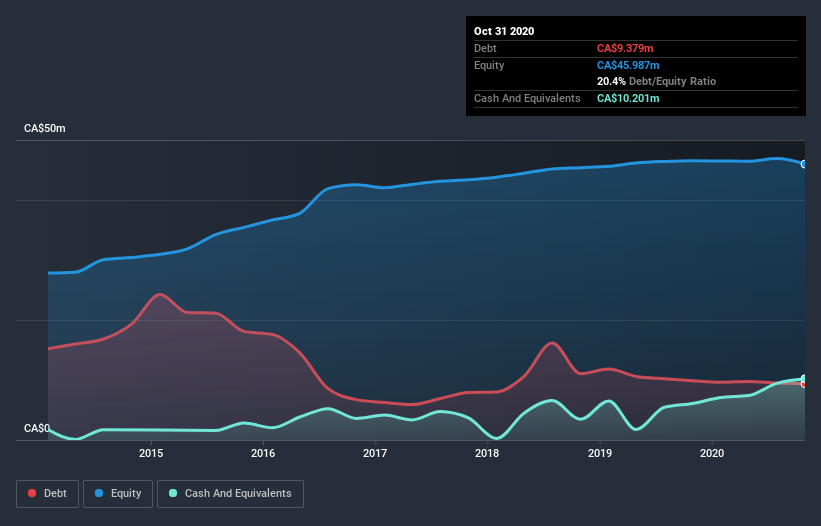This screenshot has height=526, width=821.
Task: Click the teal Cash And Equivalents legend dot
Action: coord(173,493)
